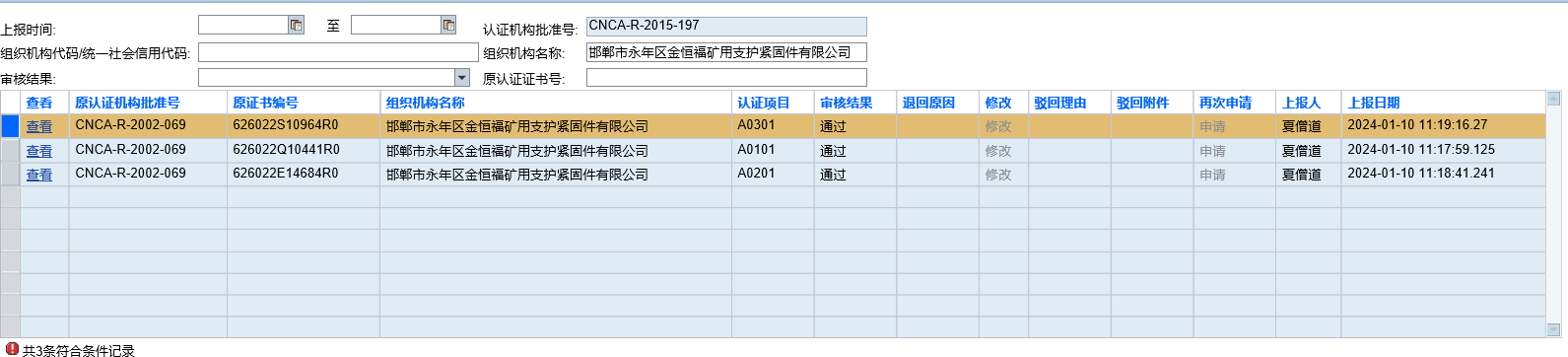This screenshot has height=357, width=1568.
Task: Click organization name in the A0101 row
Action: pos(517,151)
